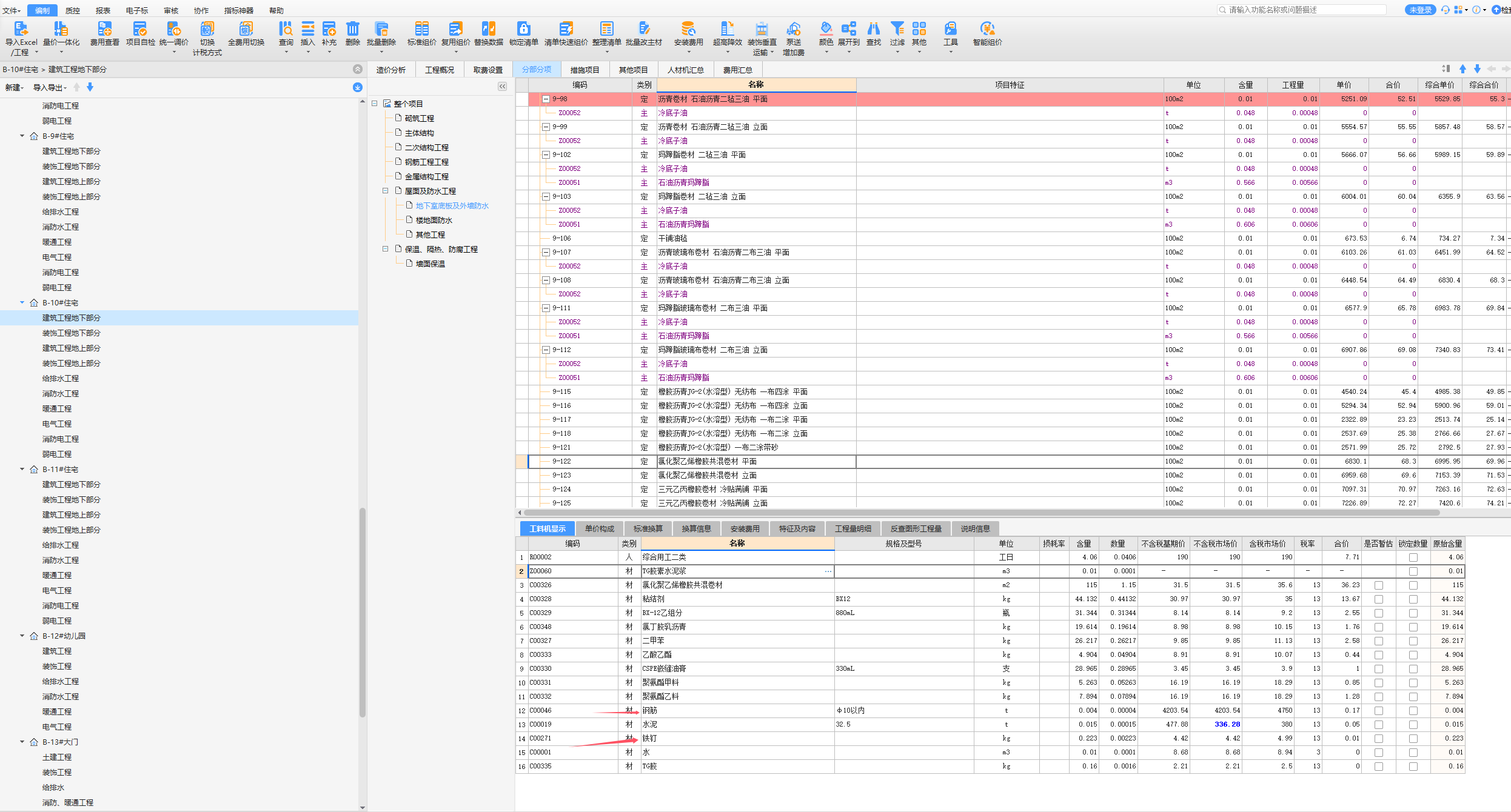Click the 量价一体化 toolbar icon
The height and width of the screenshot is (812, 1511).
click(61, 34)
